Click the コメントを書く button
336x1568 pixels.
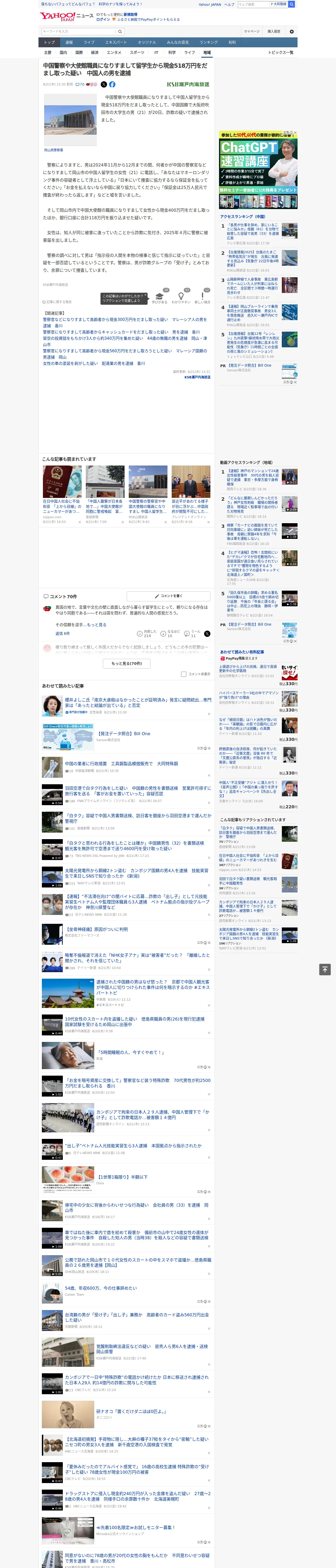(x=168, y=596)
